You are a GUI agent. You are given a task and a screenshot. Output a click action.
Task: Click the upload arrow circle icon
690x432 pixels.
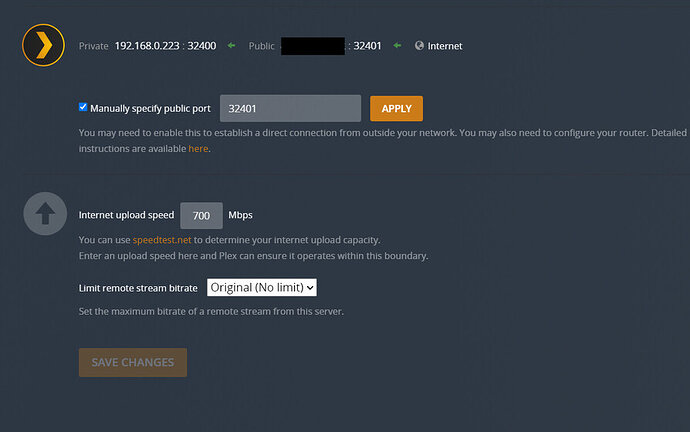tap(45, 214)
